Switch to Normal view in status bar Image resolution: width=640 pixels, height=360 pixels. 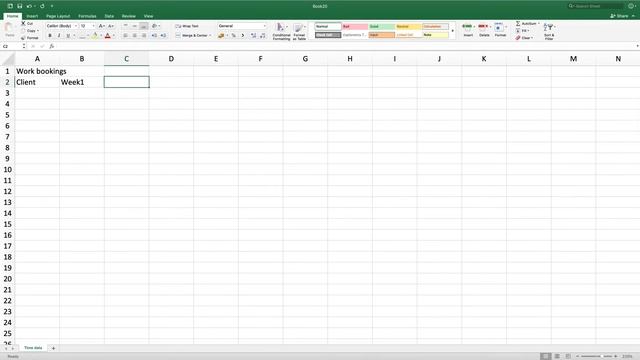pos(545,356)
